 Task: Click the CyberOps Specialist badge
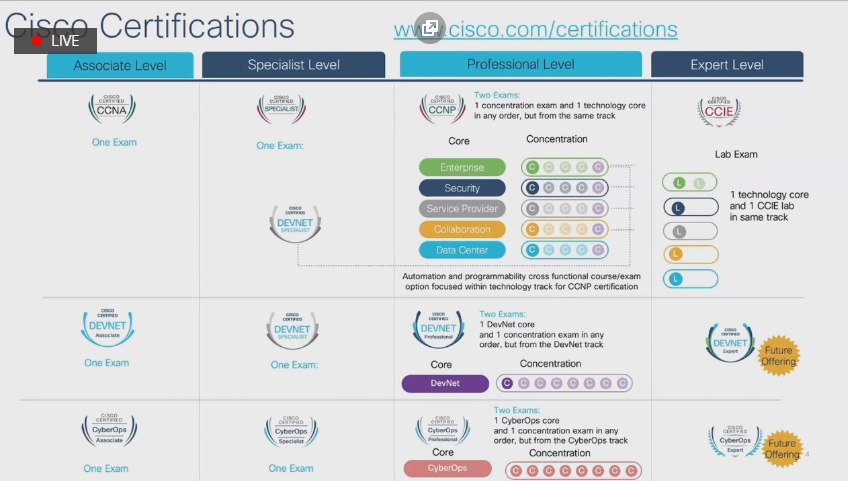click(x=291, y=431)
